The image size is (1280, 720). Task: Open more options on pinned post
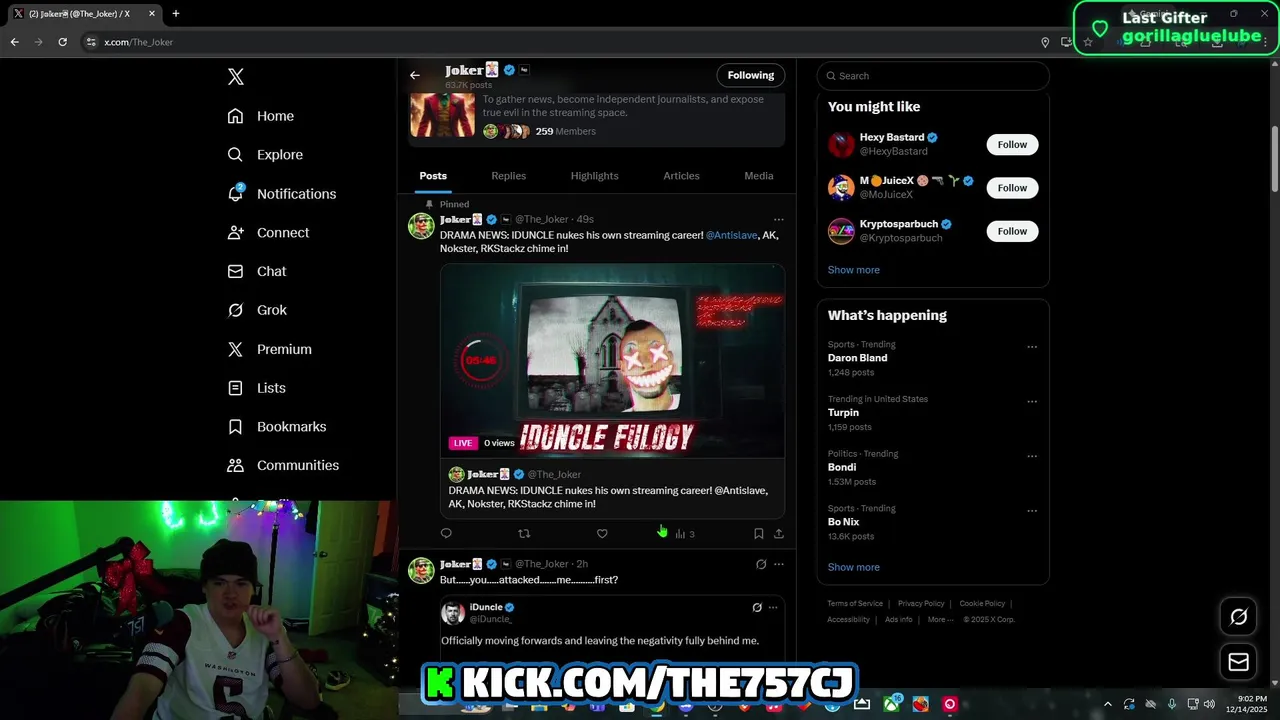[778, 219]
